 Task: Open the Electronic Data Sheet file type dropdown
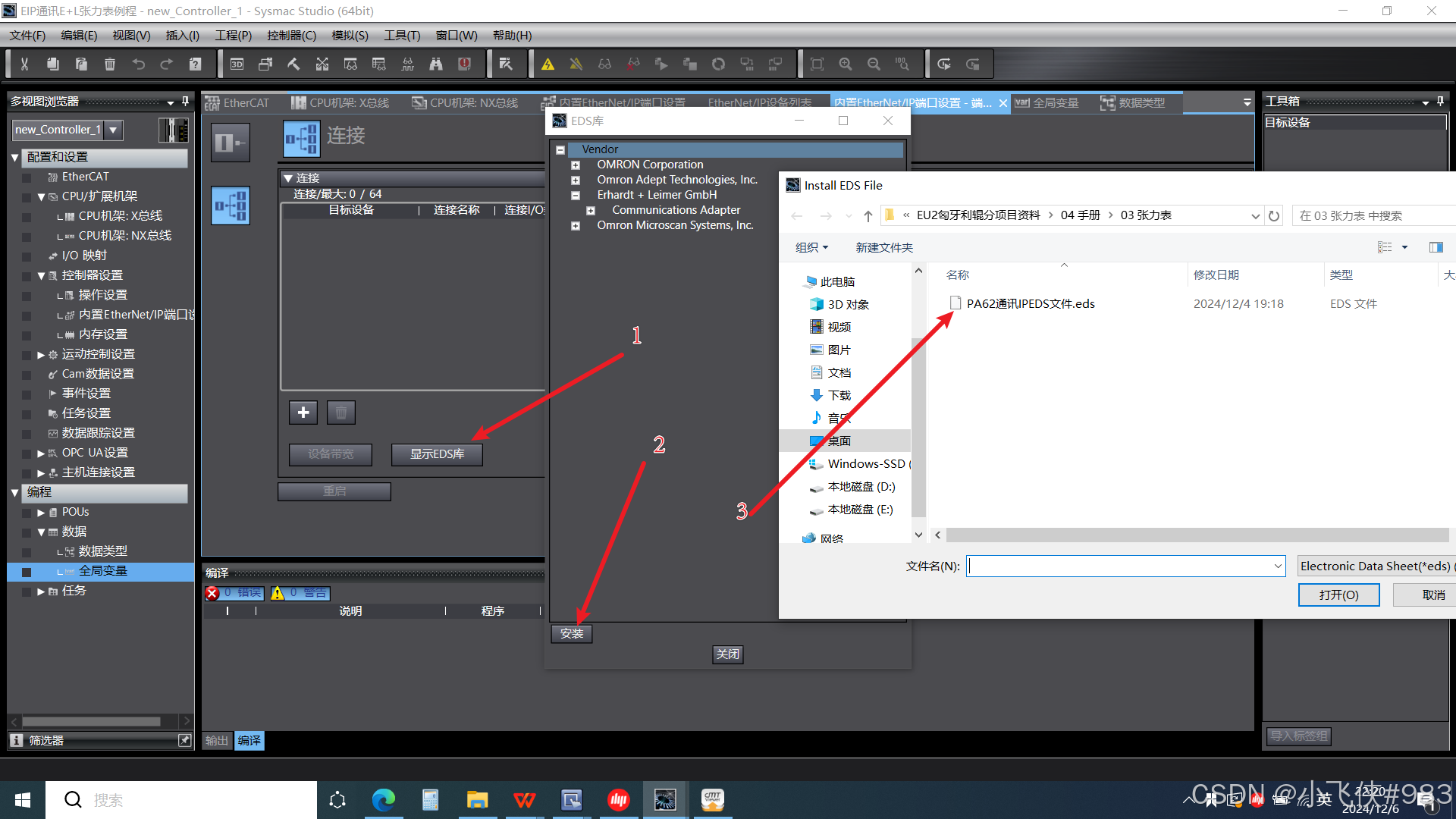tap(1376, 566)
